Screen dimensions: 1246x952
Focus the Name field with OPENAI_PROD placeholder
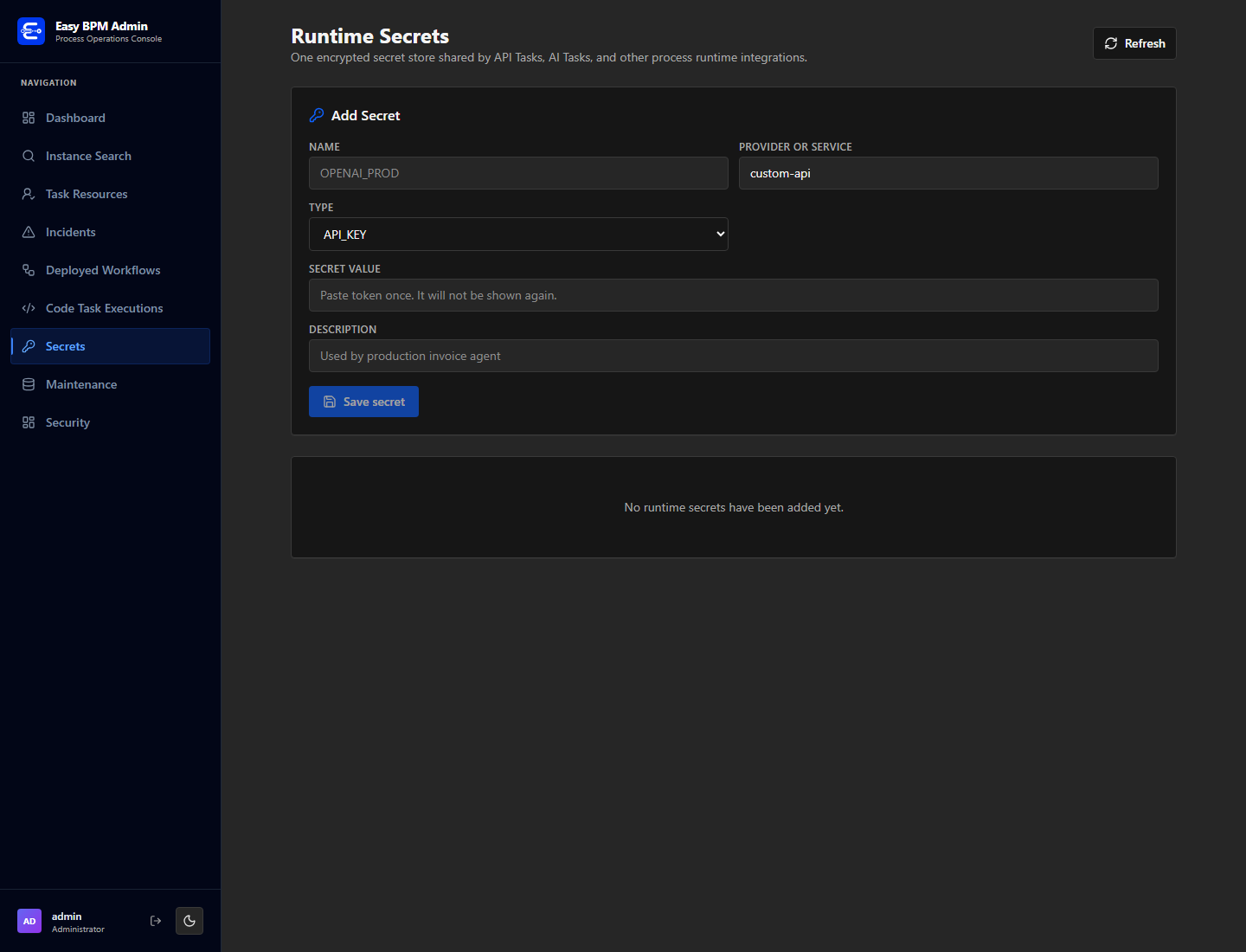518,173
